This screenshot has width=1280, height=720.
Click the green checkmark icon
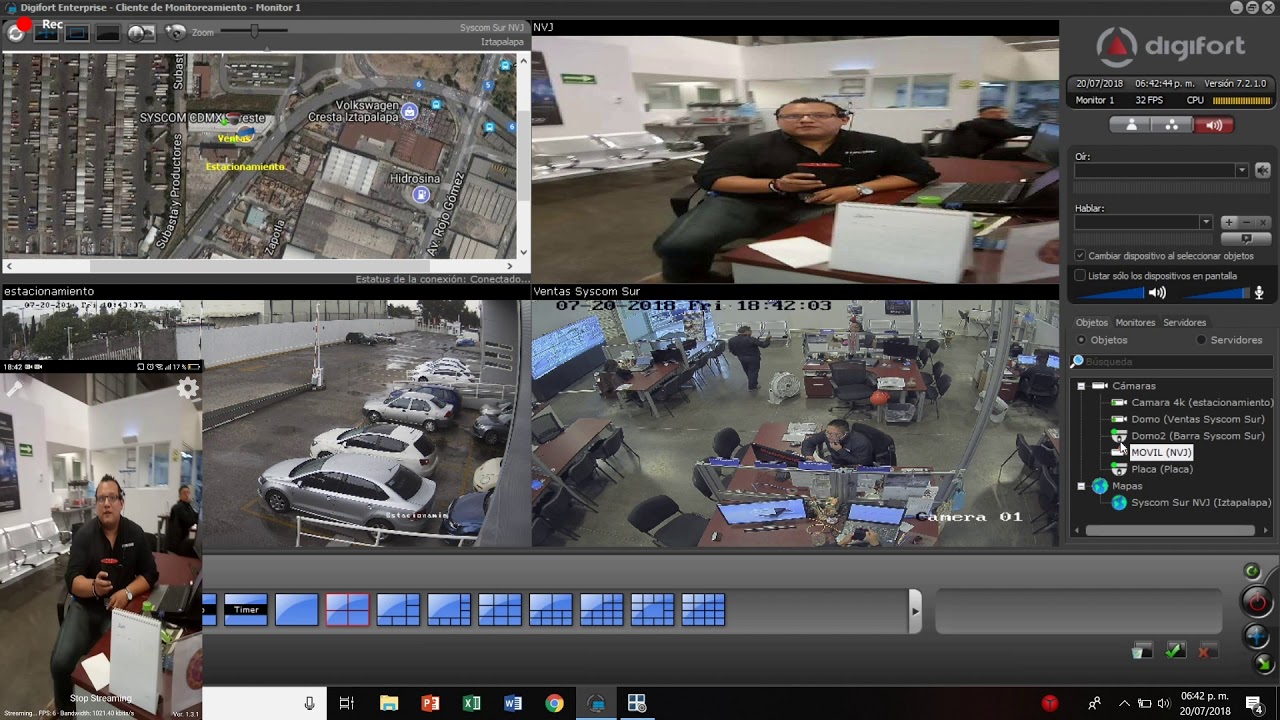[x=1175, y=651]
